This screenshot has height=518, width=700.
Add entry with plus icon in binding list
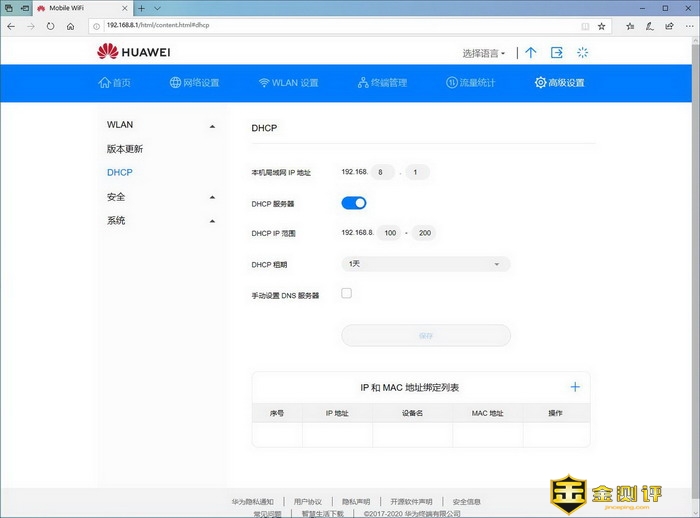tap(575, 387)
